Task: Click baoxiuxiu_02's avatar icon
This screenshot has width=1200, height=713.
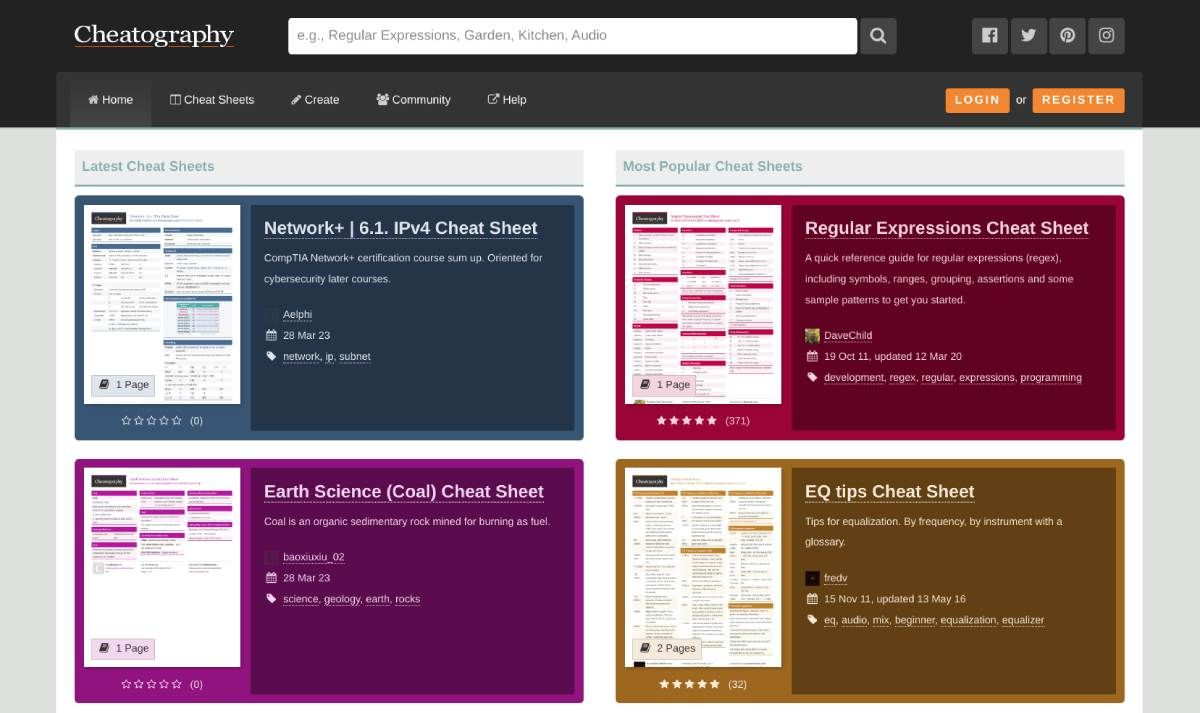Action: [x=271, y=557]
